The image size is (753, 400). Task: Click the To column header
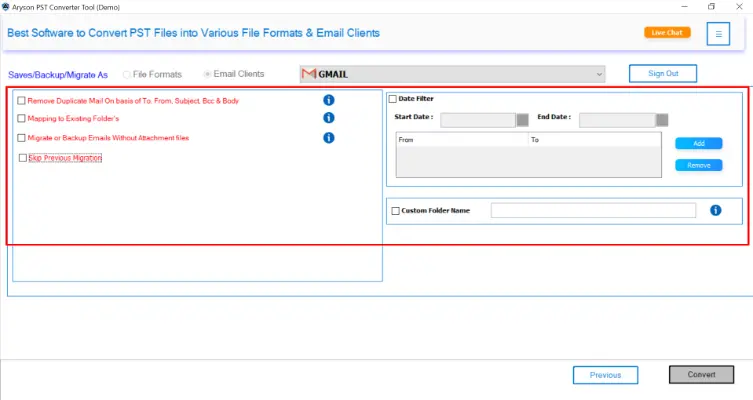click(595, 140)
